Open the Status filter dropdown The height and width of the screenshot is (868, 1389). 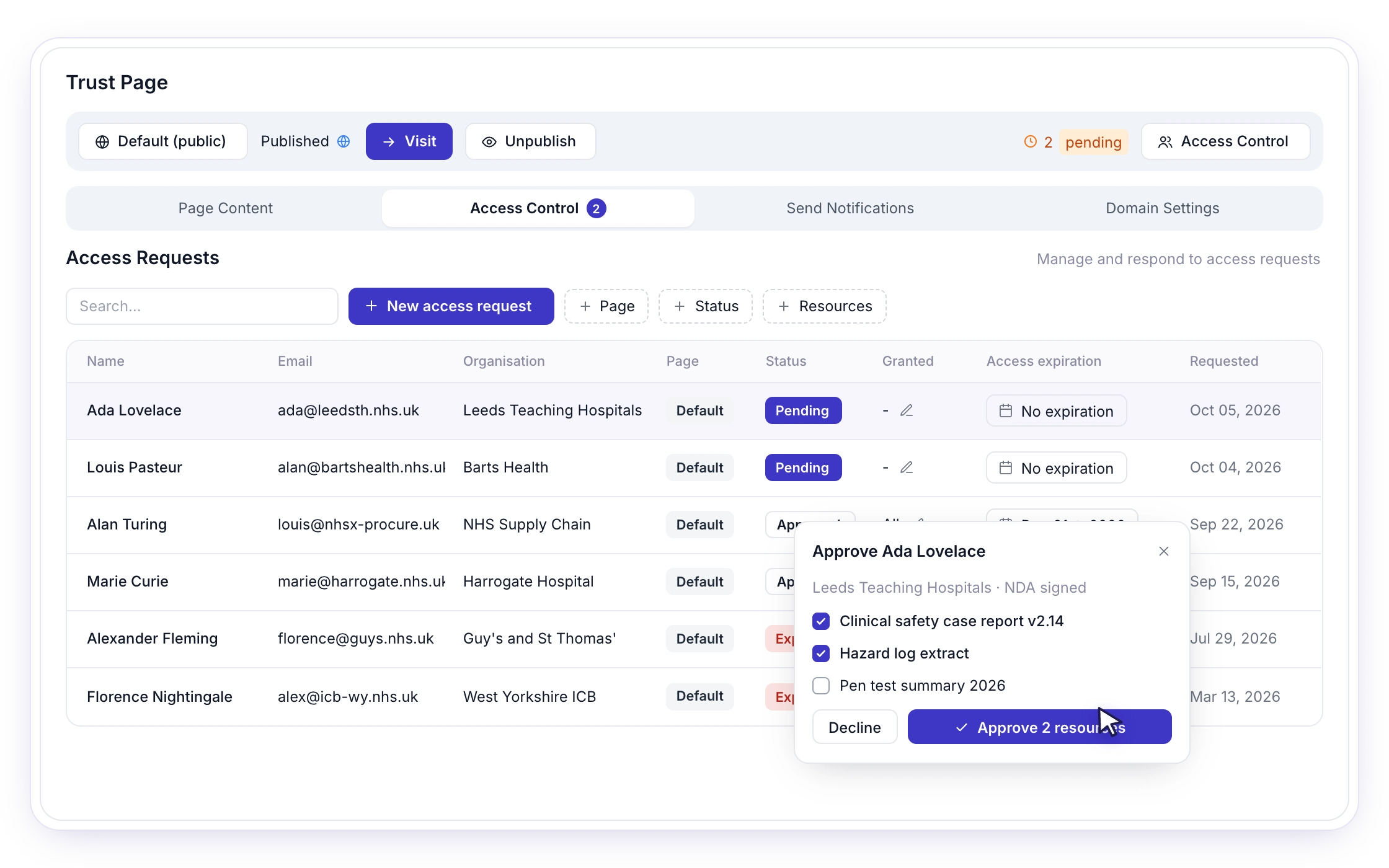(706, 306)
